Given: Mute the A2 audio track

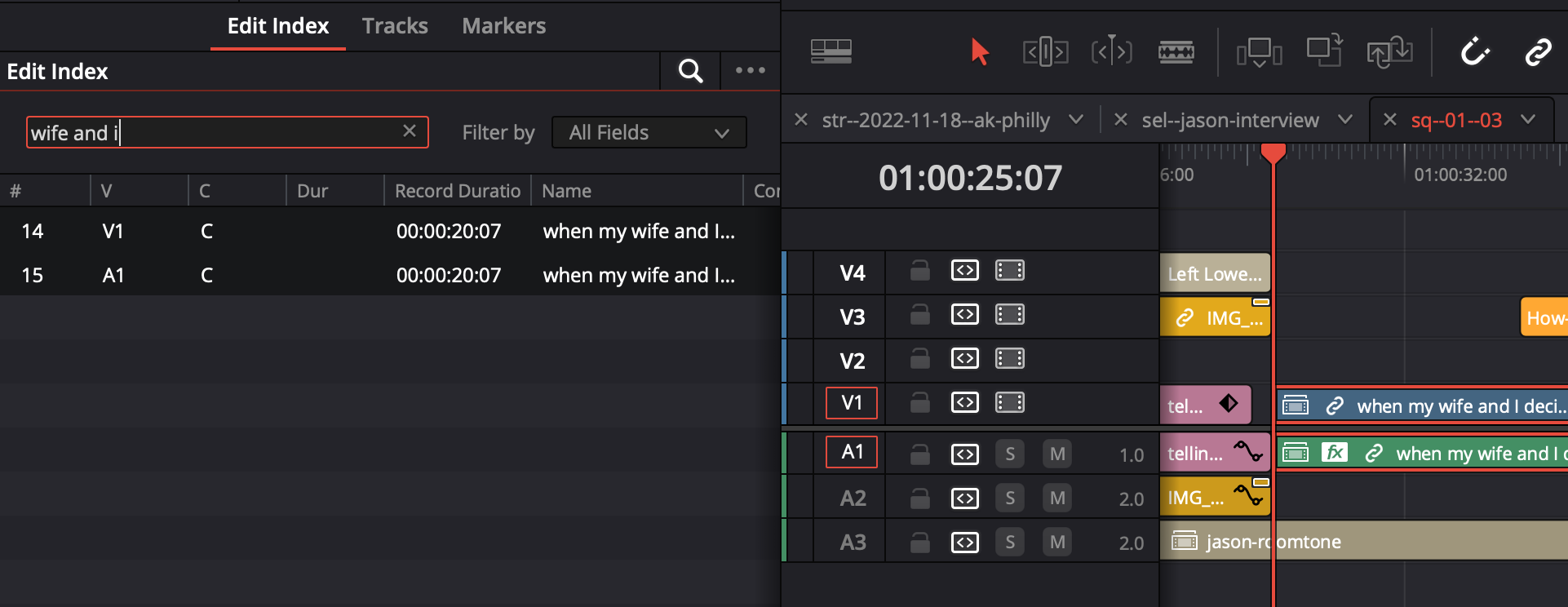Looking at the screenshot, I should tap(1056, 497).
